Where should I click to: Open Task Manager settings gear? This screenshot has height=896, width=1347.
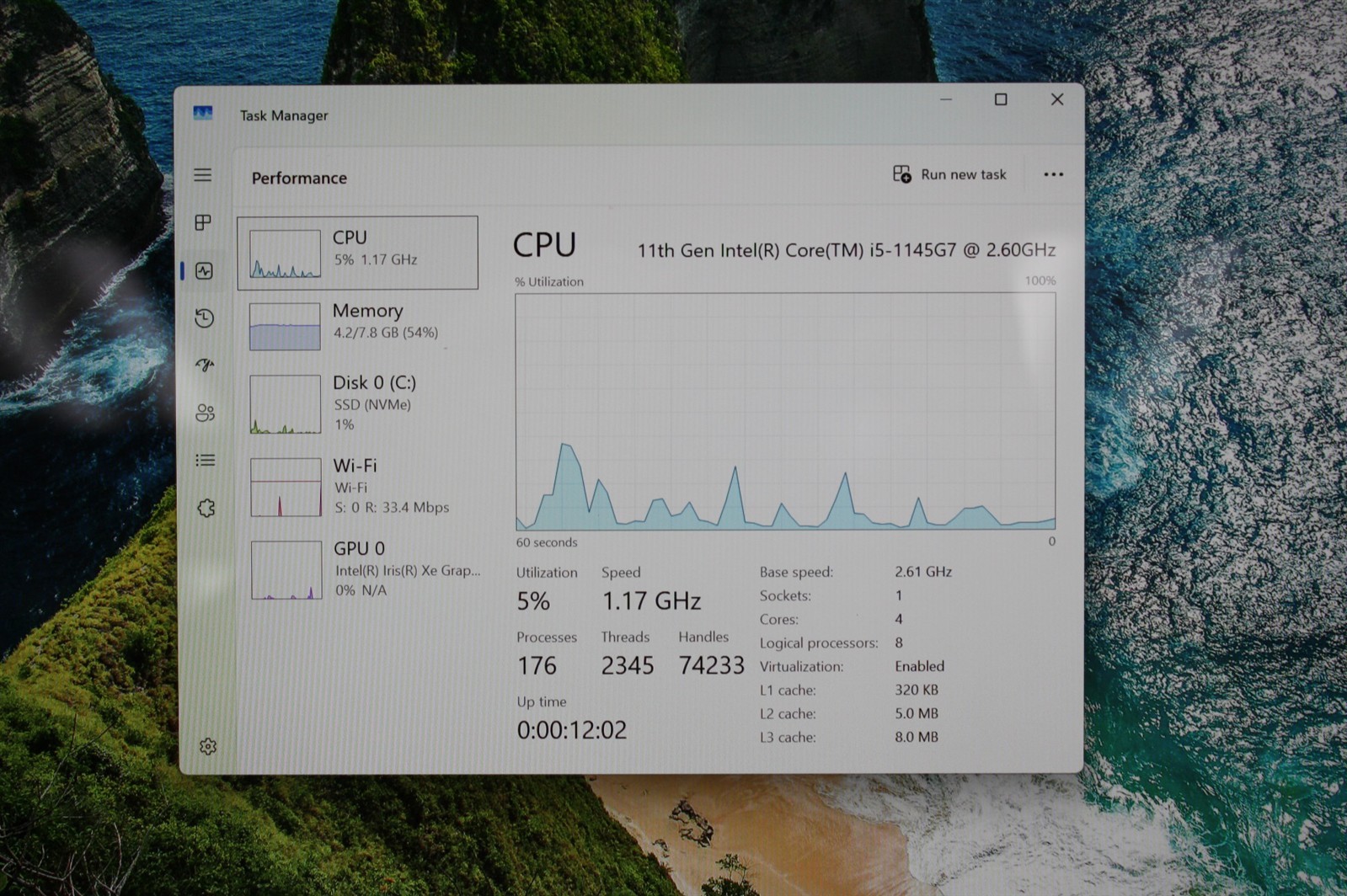coord(208,746)
